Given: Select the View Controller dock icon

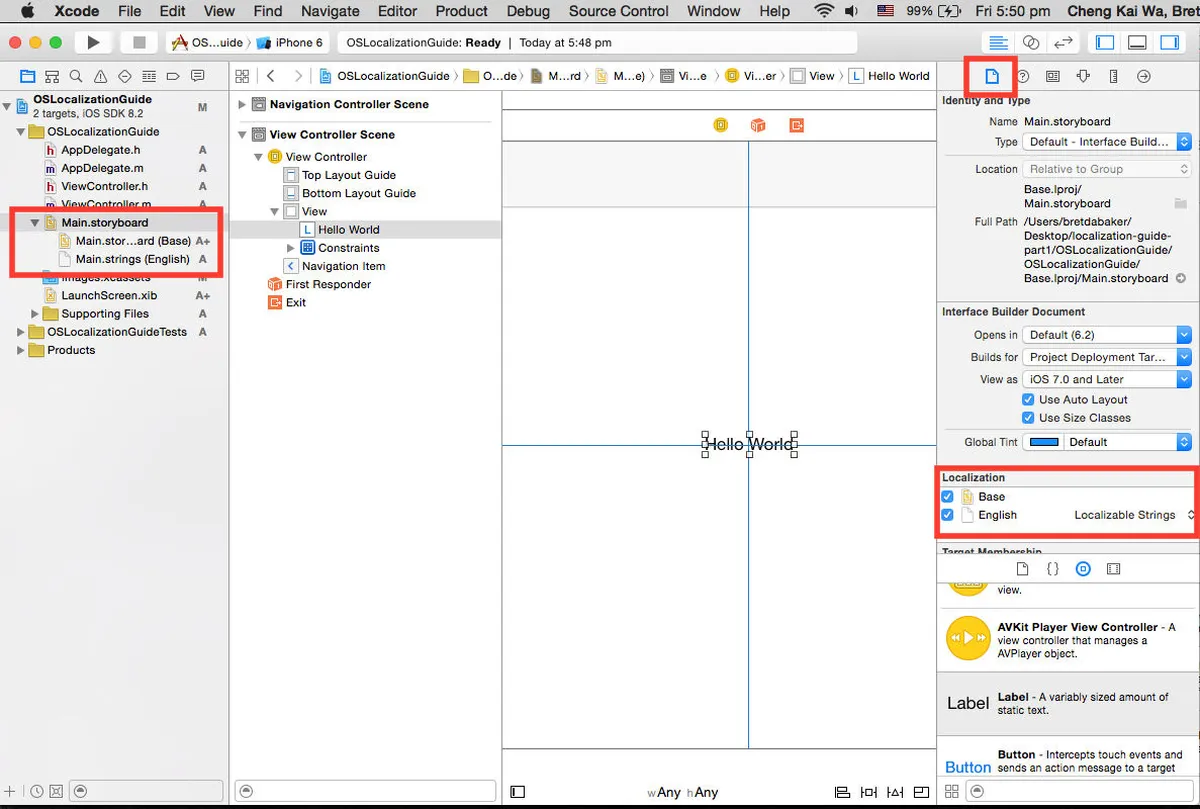Looking at the screenshot, I should 720,125.
